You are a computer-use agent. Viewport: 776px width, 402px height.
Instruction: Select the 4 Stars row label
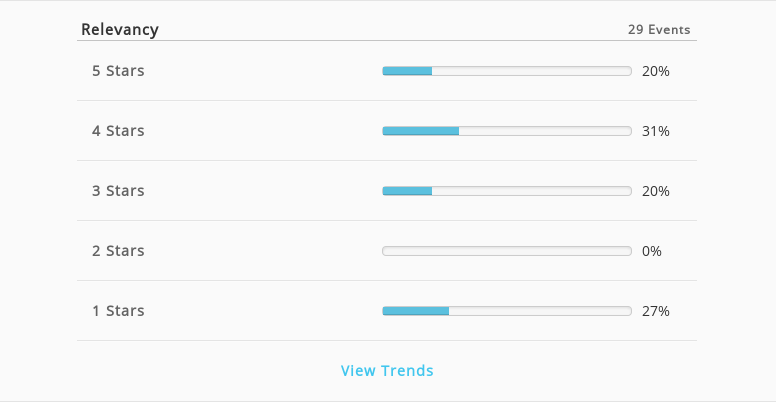(118, 131)
